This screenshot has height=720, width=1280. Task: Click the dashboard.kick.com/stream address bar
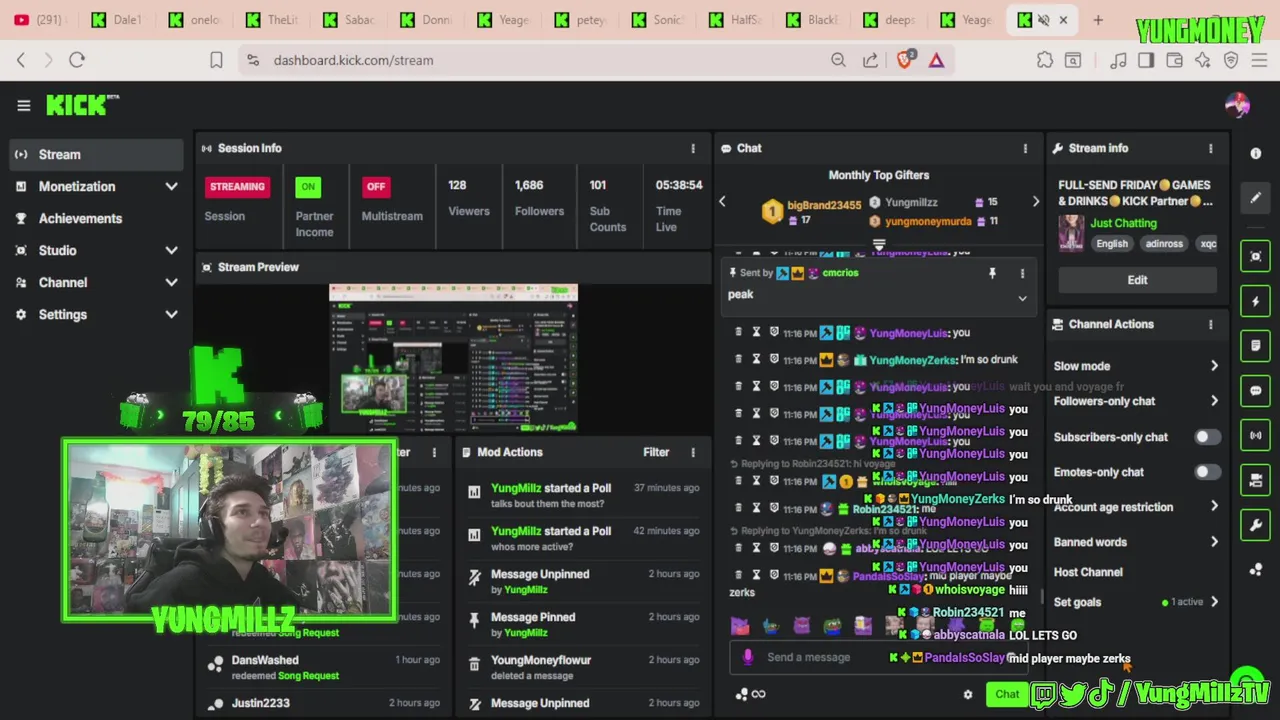(x=353, y=60)
